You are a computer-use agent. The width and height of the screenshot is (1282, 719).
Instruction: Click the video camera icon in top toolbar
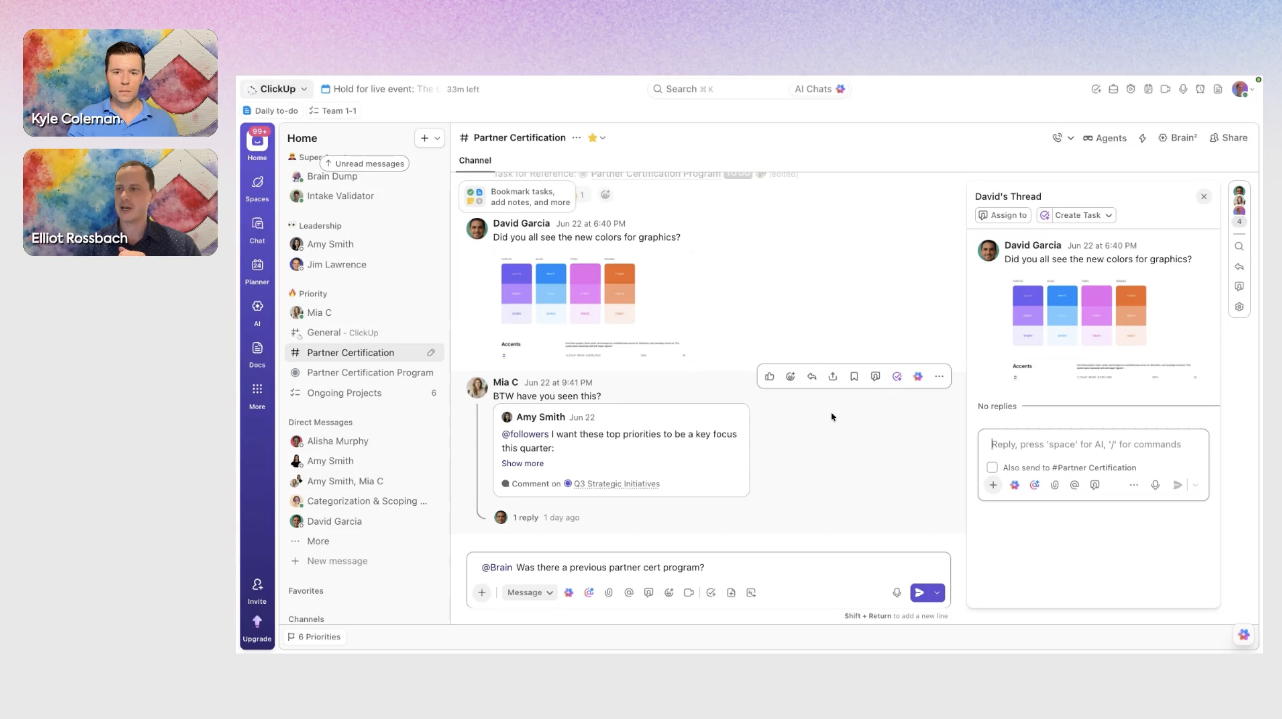click(1165, 89)
